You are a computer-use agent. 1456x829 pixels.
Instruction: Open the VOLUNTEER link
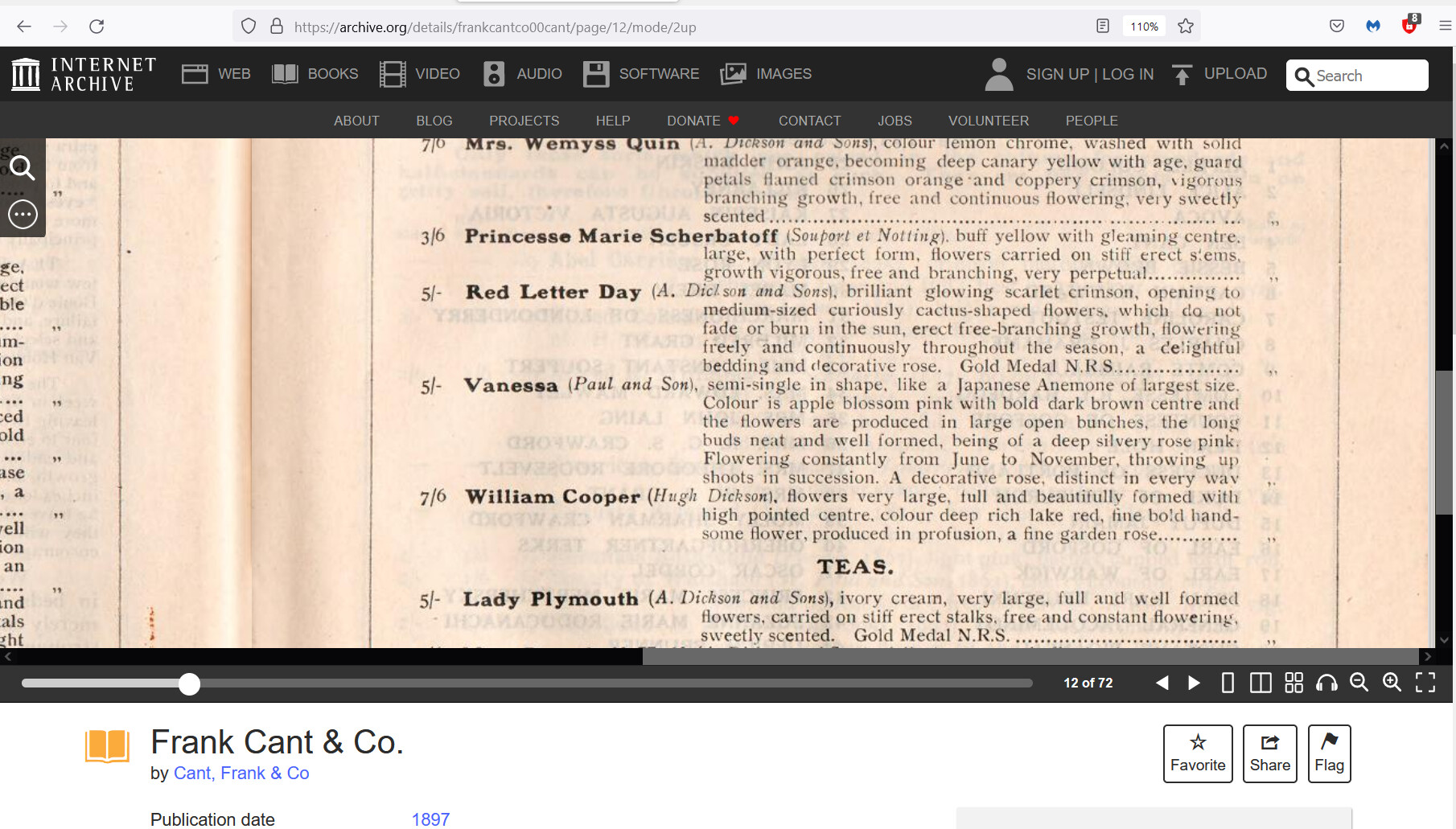tap(989, 121)
